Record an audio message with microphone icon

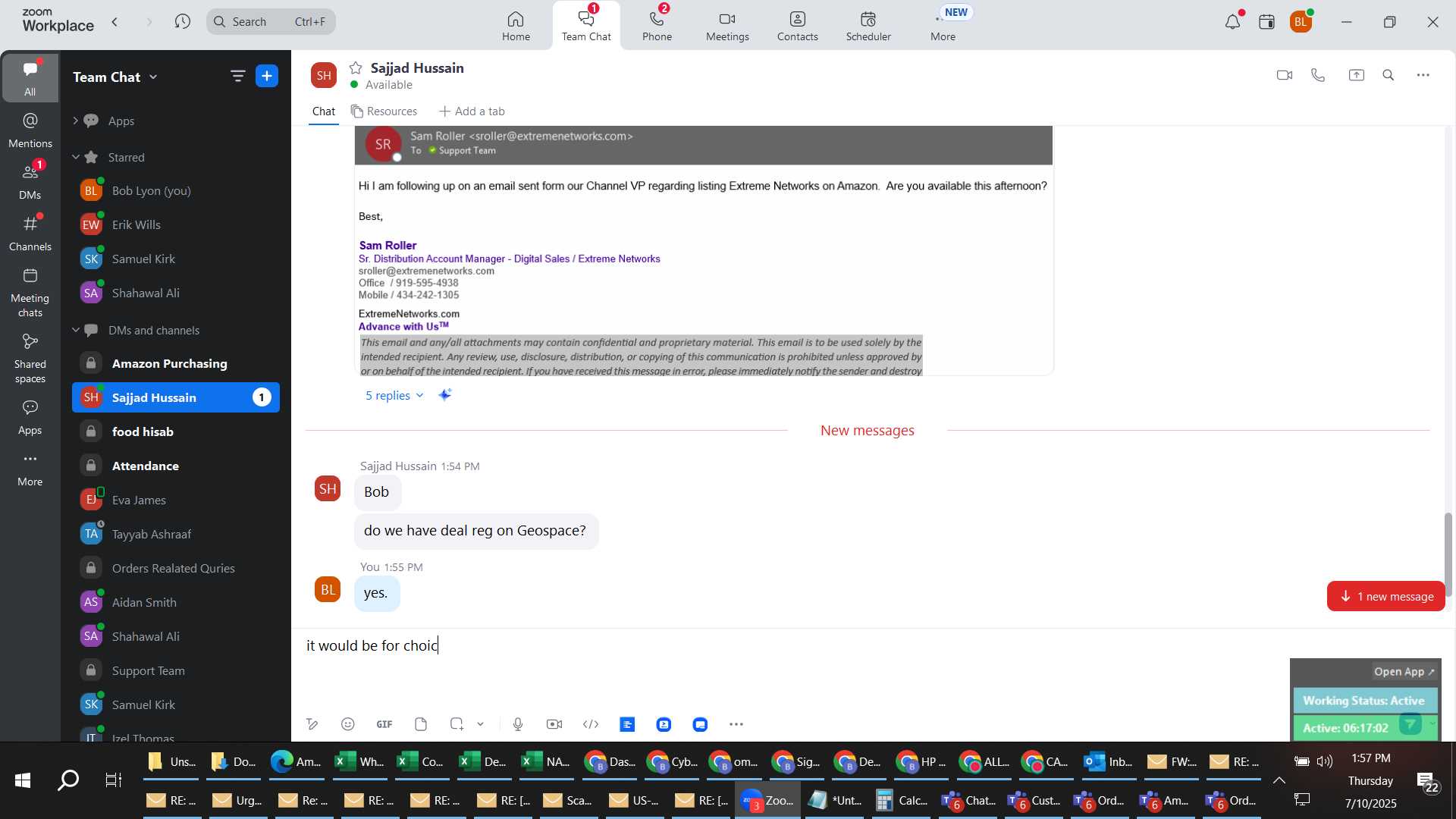point(518,724)
